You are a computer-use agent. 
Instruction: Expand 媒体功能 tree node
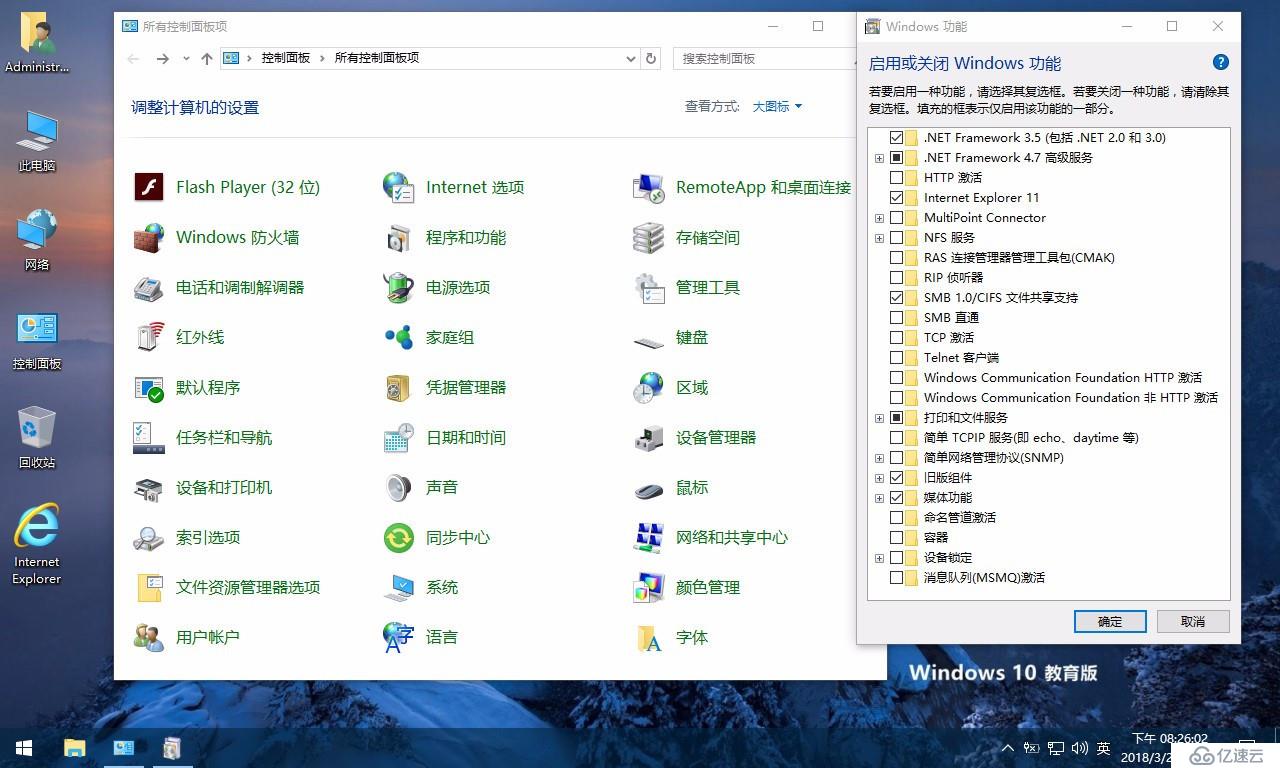point(879,498)
